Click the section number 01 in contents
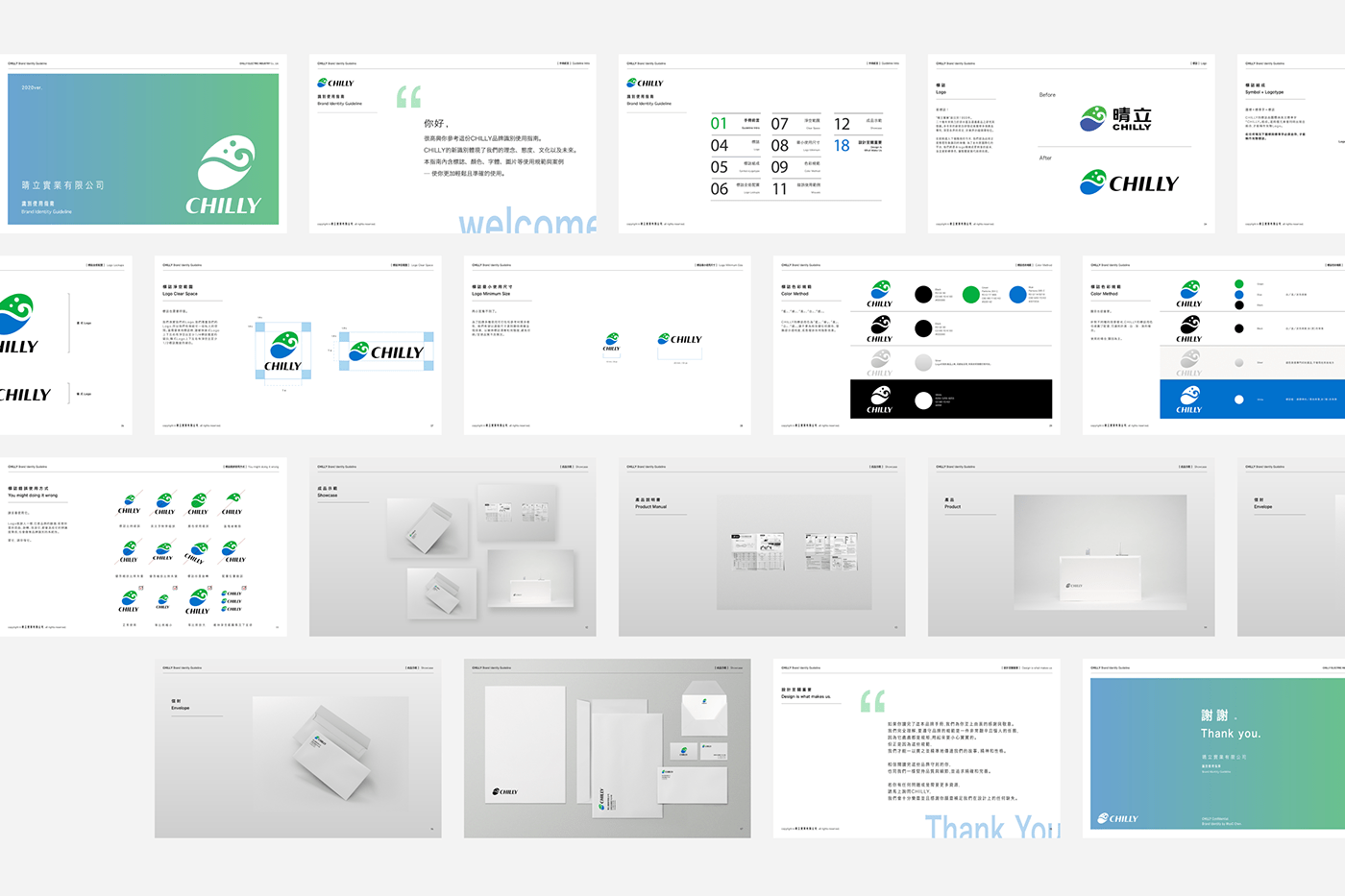Viewport: 1345px width, 896px height. tap(719, 124)
